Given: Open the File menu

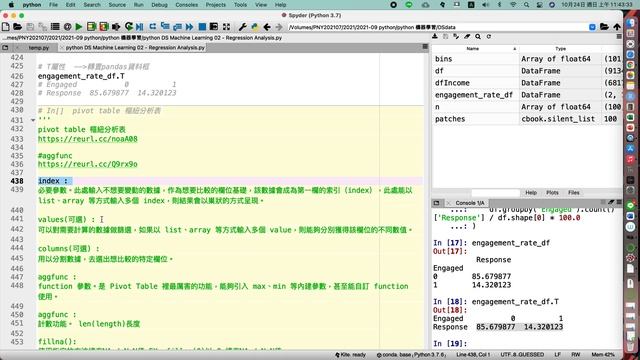Looking at the screenshot, I should pos(53,5).
